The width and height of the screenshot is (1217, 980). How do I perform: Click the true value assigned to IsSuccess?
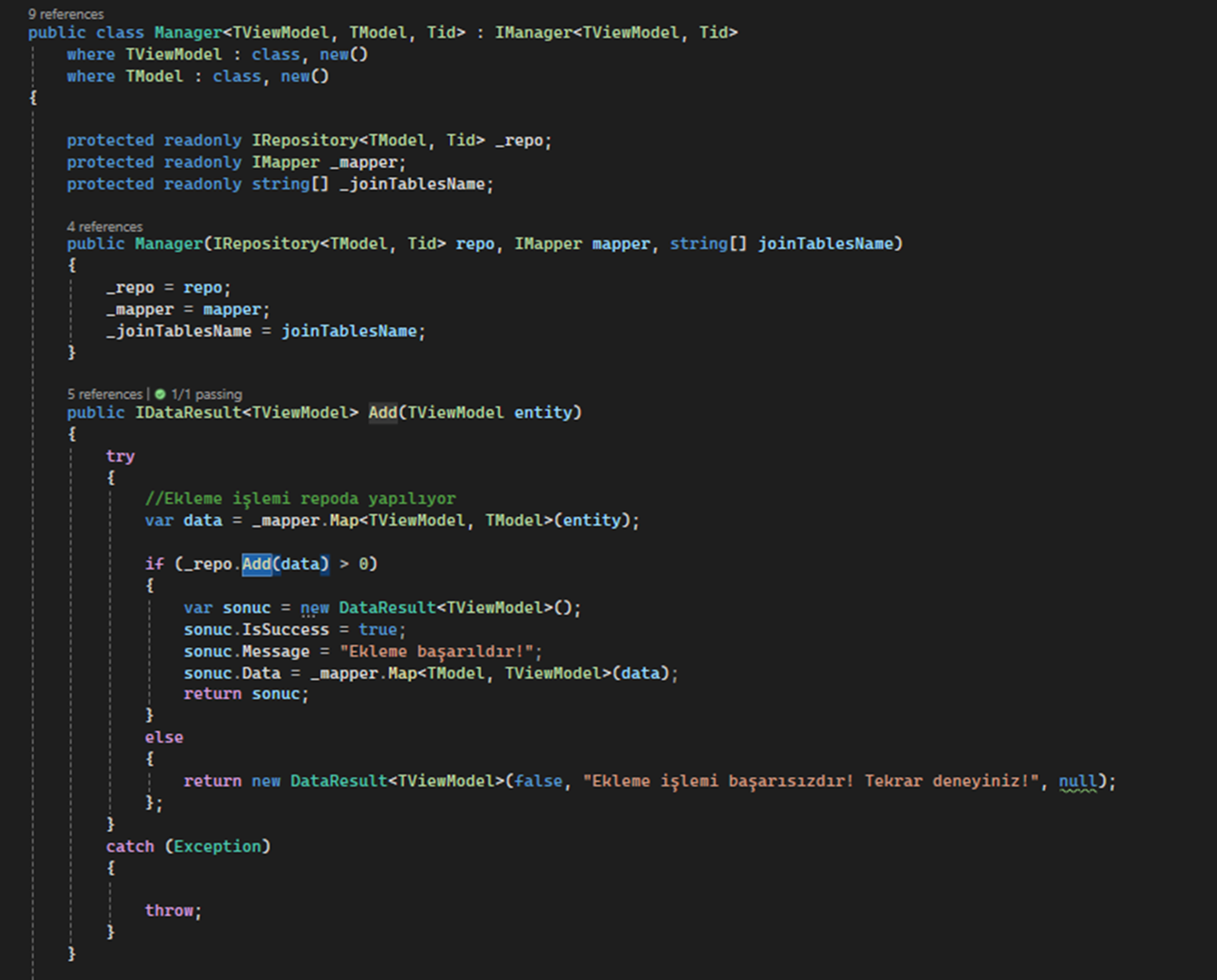click(x=377, y=629)
